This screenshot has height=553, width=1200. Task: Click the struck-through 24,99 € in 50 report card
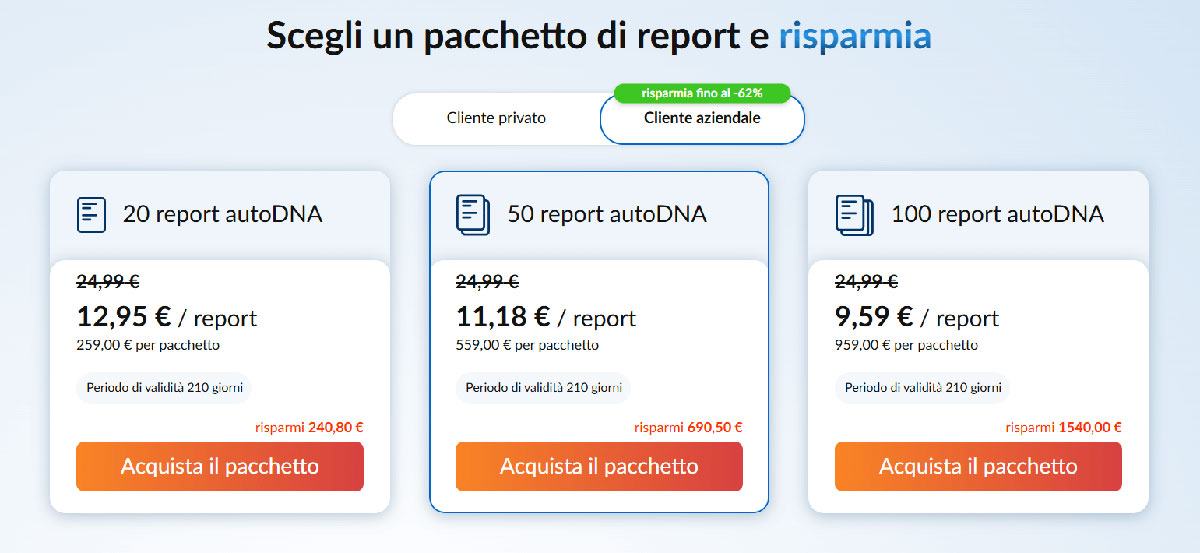coord(487,282)
